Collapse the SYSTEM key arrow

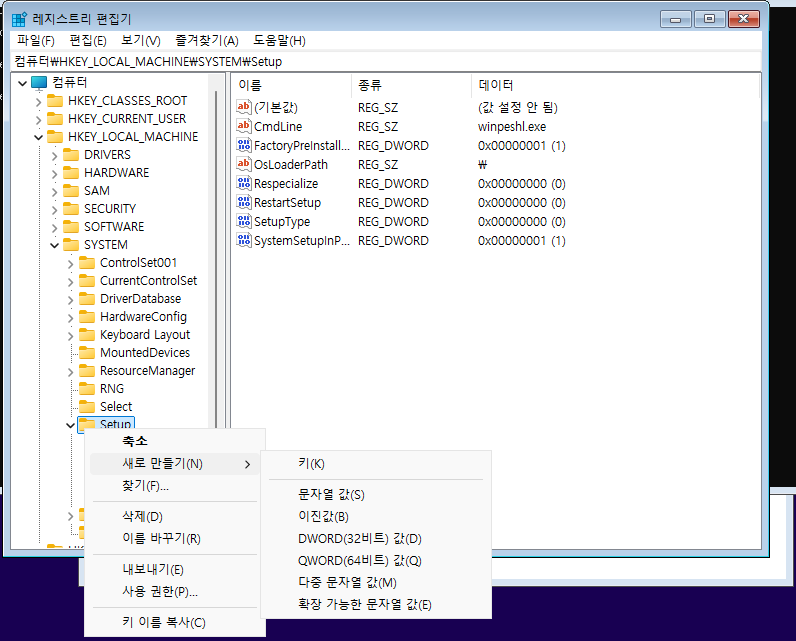click(x=54, y=245)
